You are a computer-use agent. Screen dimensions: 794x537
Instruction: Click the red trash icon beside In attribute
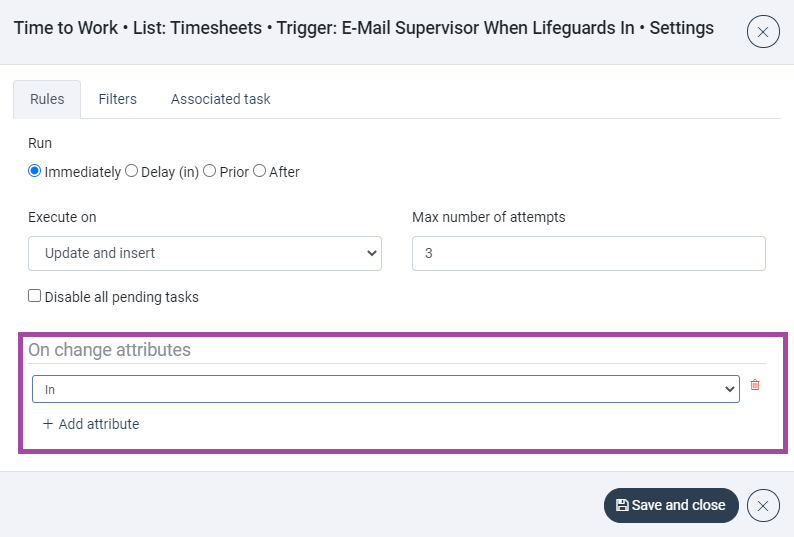pyautogui.click(x=755, y=385)
